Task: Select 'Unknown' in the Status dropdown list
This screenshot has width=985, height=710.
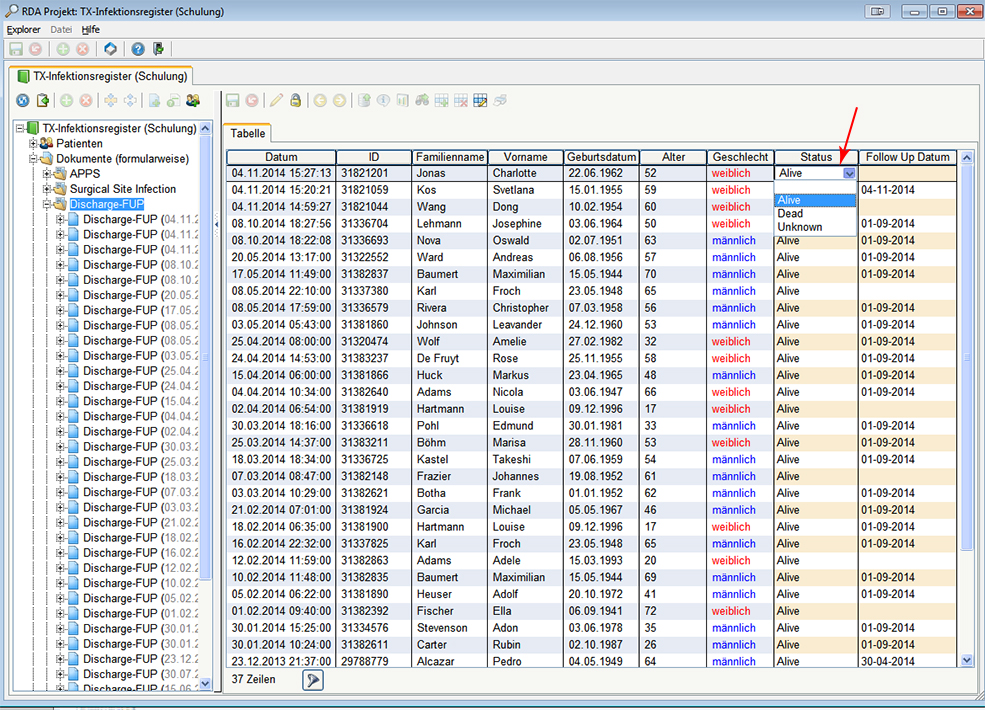Action: 799,227
